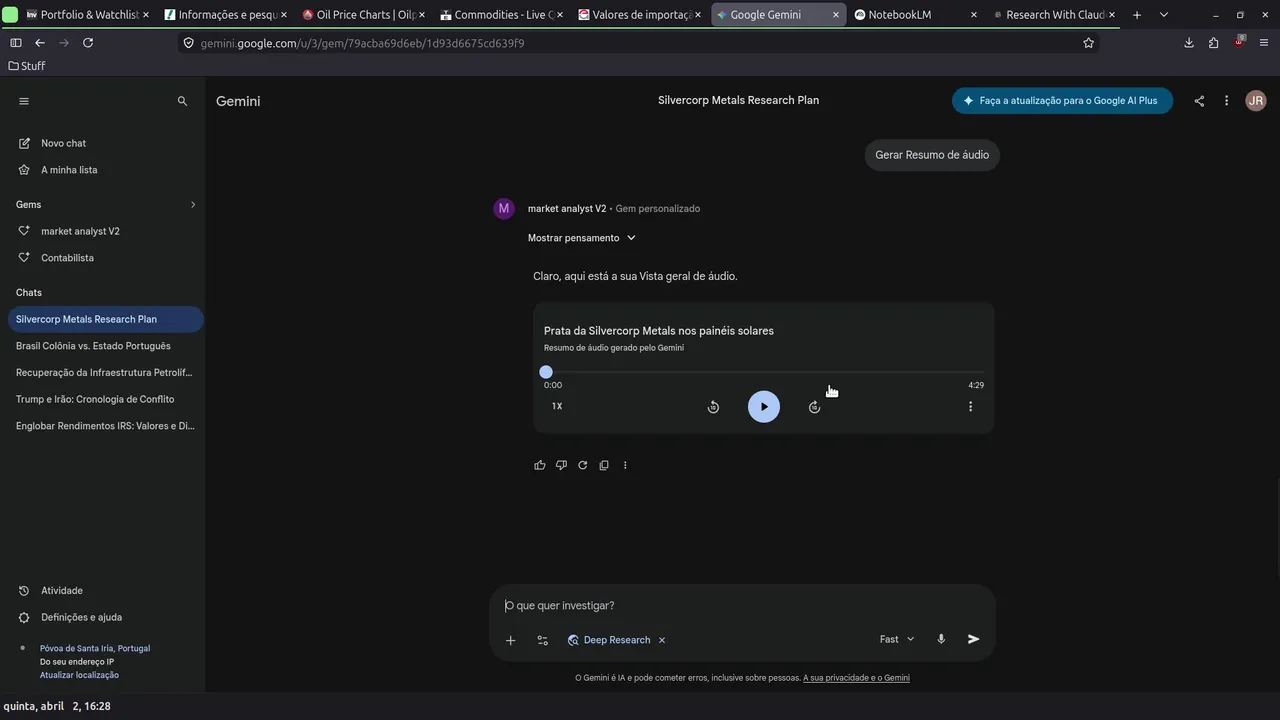Image resolution: width=1280 pixels, height=720 pixels.
Task: Open the Commodities - Live tab
Action: click(x=502, y=15)
